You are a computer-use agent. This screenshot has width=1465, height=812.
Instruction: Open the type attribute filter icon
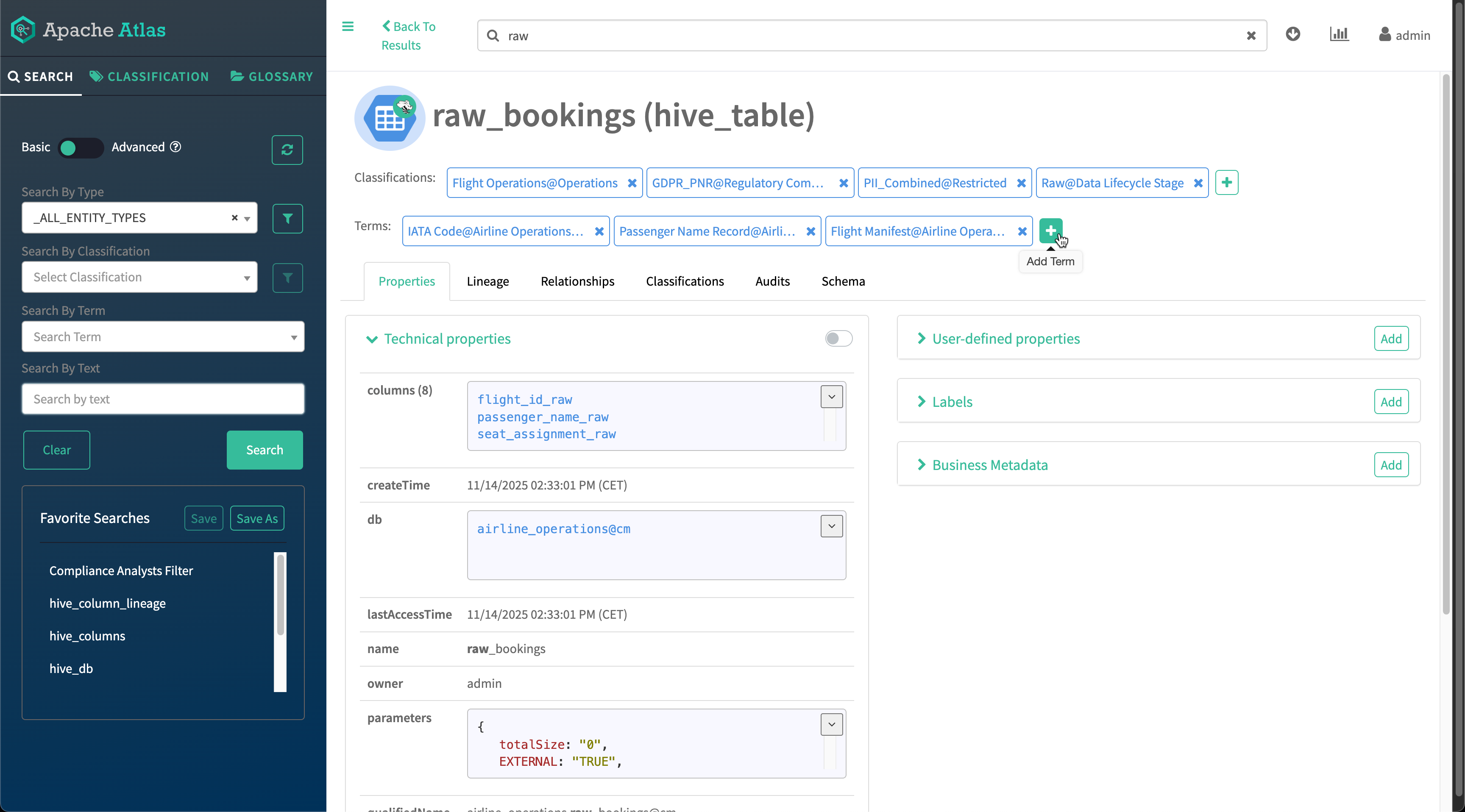point(287,218)
